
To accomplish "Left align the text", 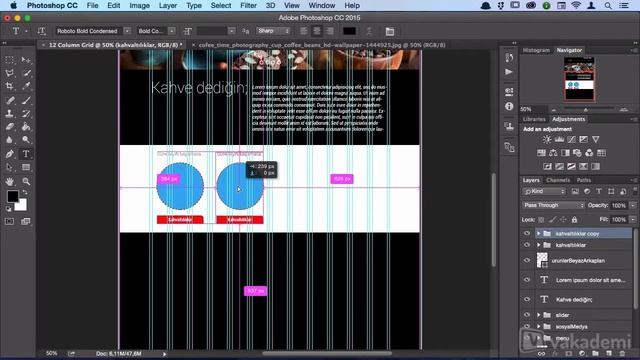I will pos(303,31).
